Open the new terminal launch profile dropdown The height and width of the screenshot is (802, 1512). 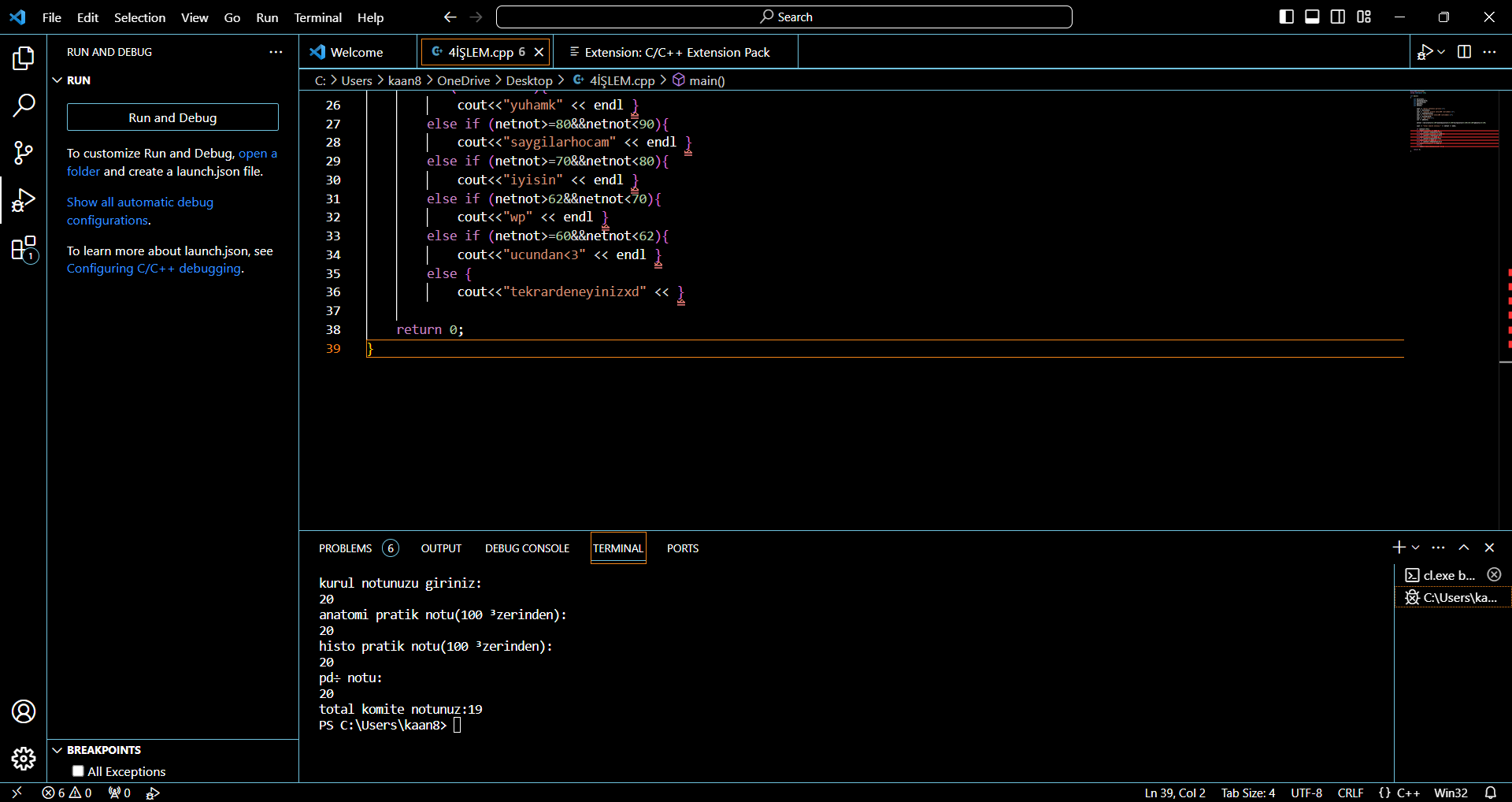[x=1416, y=548]
